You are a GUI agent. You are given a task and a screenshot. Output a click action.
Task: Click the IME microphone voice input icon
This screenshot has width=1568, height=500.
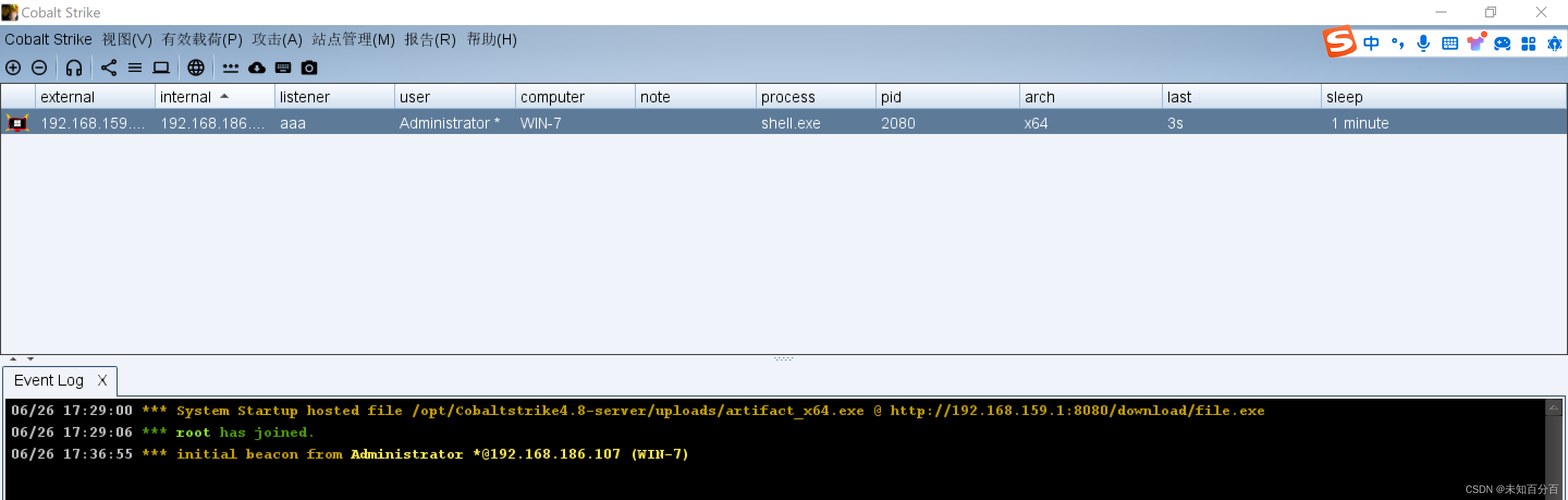click(1423, 43)
